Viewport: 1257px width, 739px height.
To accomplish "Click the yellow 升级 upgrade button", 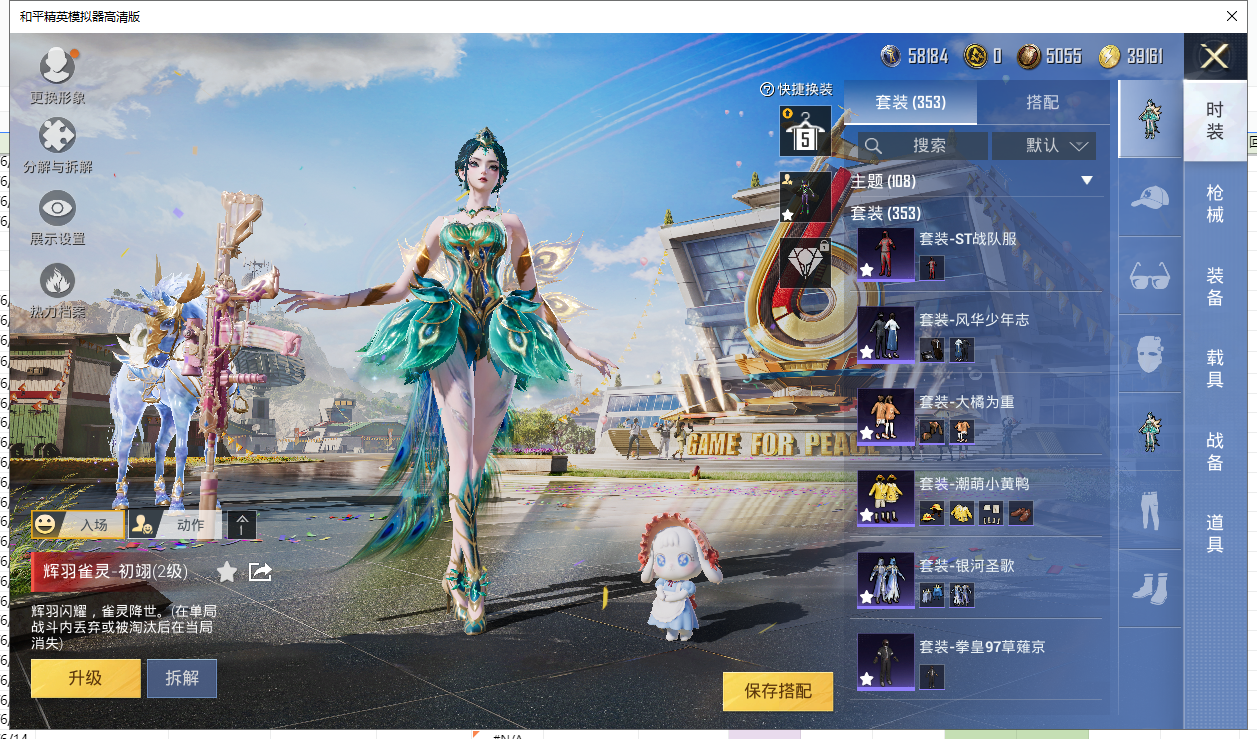I will coord(86,678).
